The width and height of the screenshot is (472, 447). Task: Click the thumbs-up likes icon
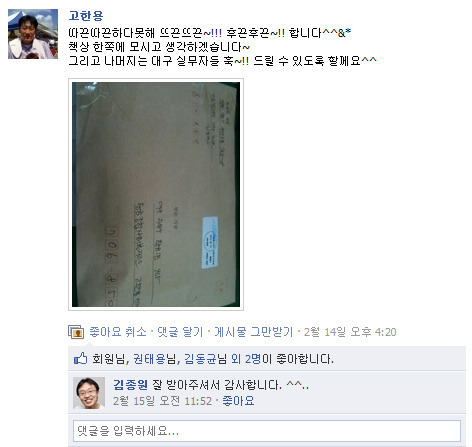click(80, 359)
